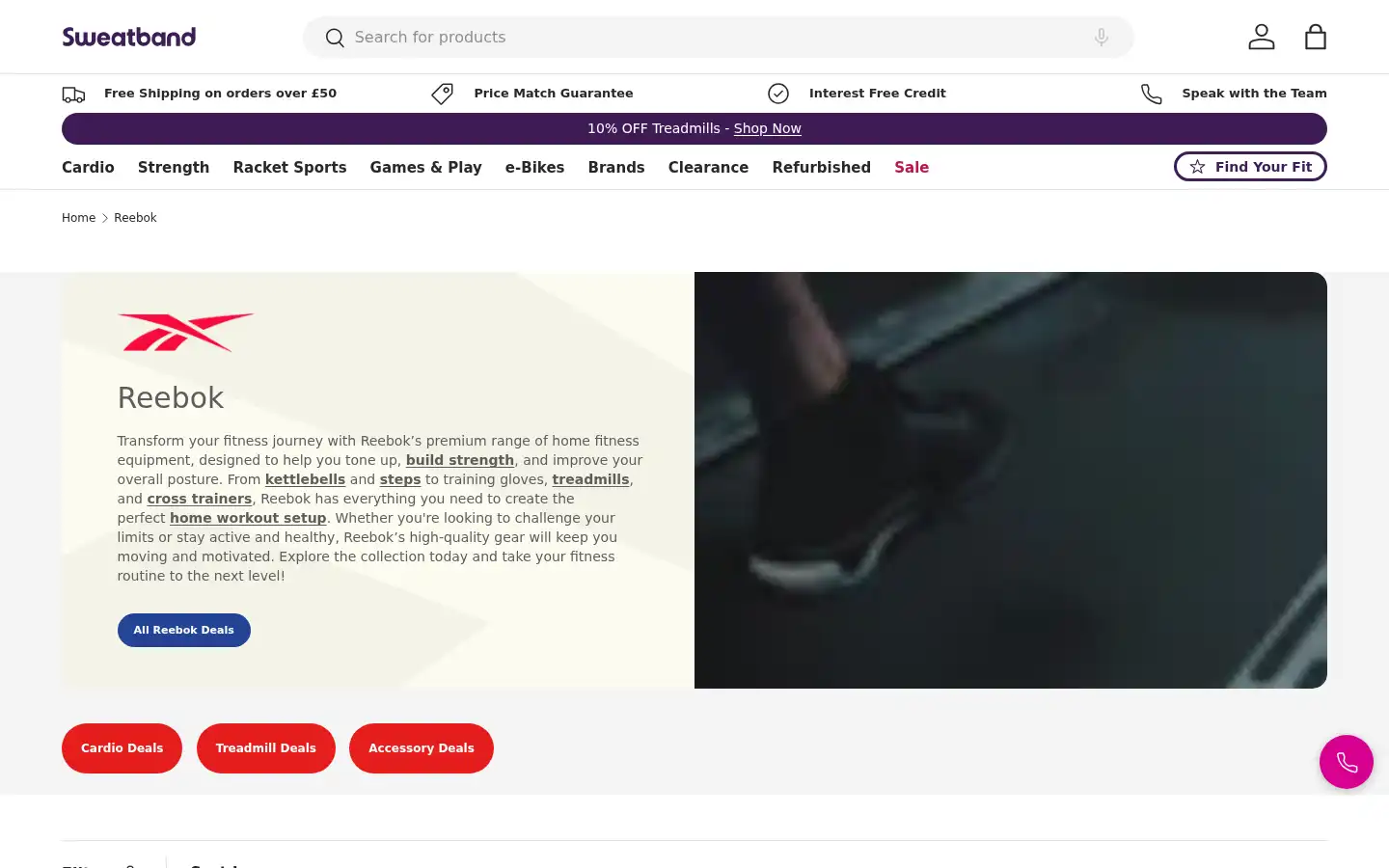The image size is (1389, 868).
Task: Open the Sale section
Action: coord(912,167)
